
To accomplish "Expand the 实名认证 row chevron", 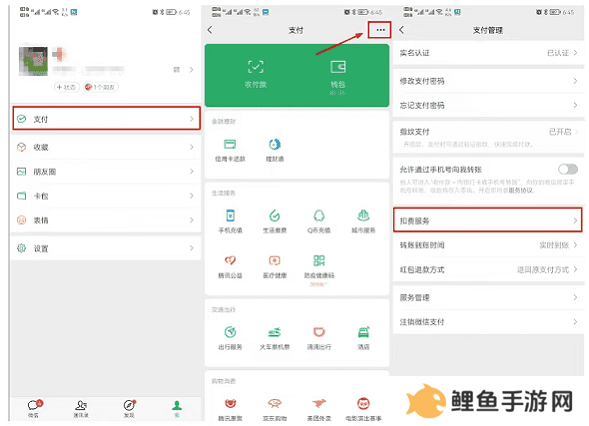I will pyautogui.click(x=575, y=53).
